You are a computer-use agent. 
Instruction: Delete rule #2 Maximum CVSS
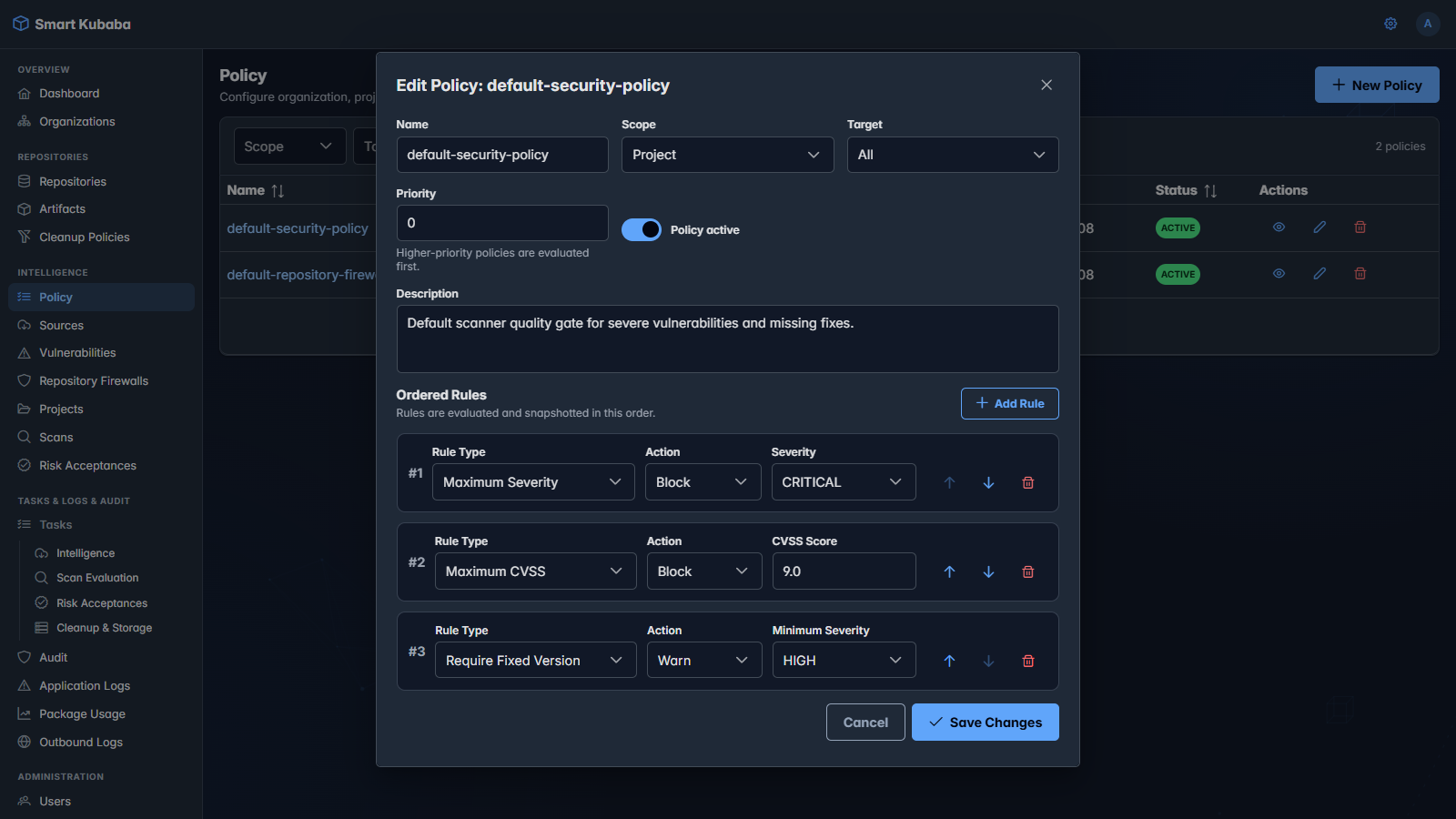1028,571
